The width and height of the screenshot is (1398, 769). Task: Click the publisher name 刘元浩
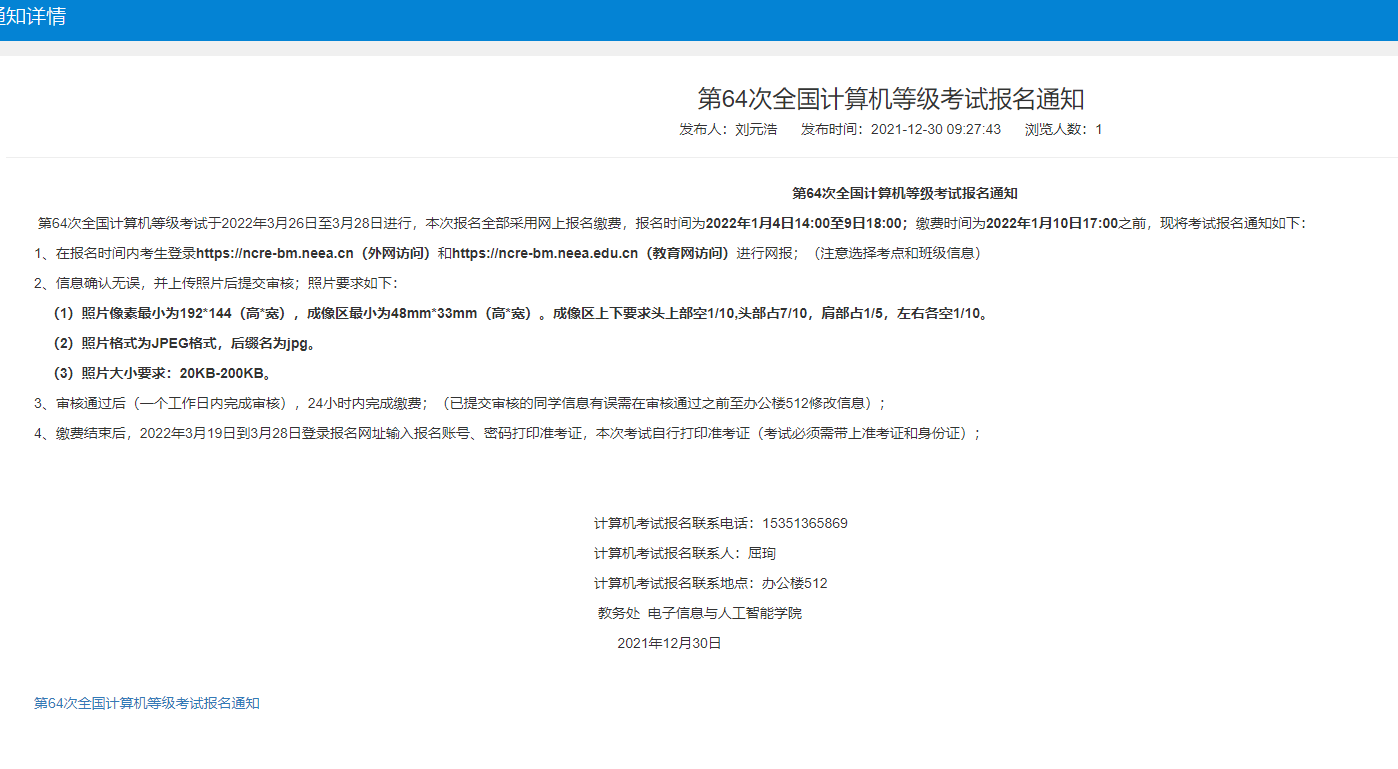click(755, 129)
